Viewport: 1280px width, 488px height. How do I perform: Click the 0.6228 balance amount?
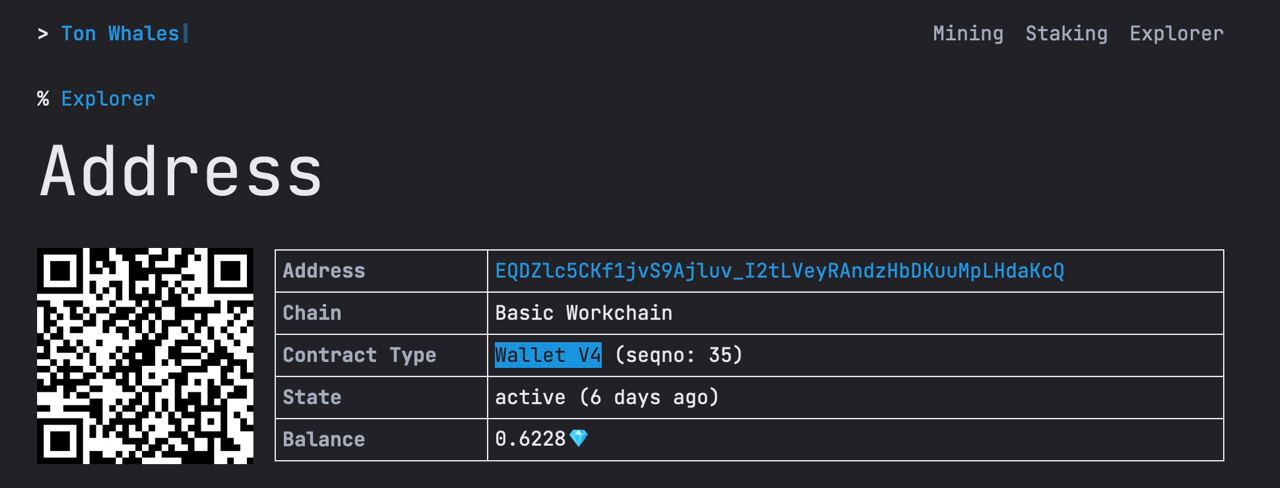(x=530, y=439)
